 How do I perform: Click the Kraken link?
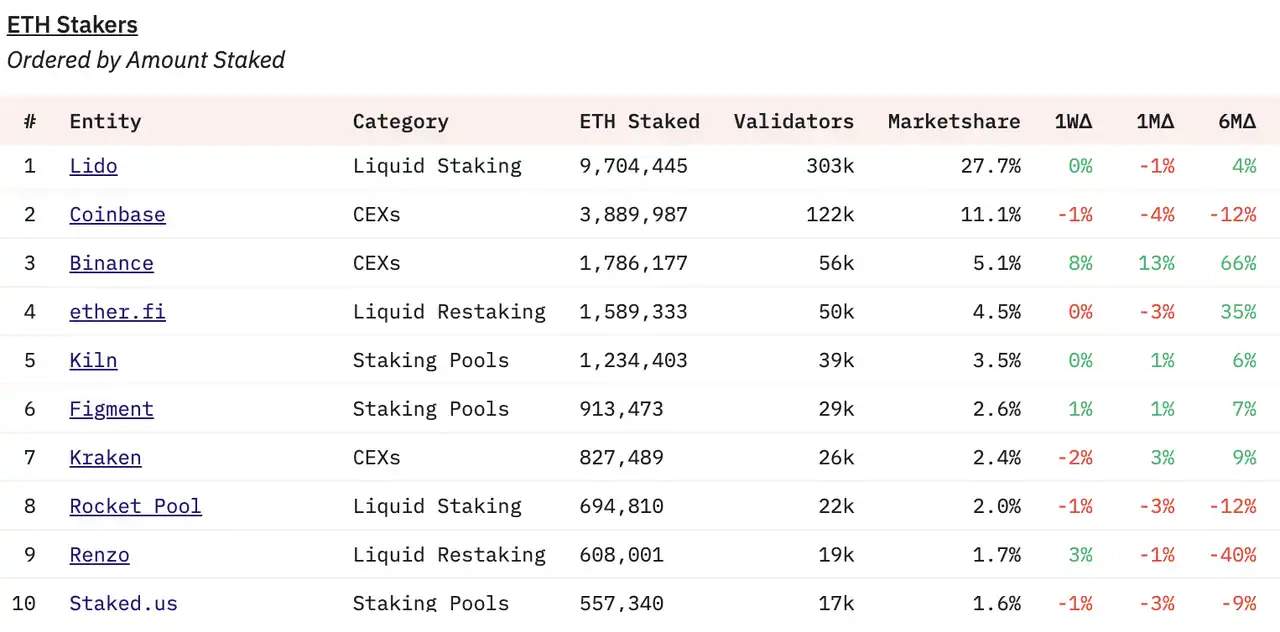click(105, 458)
